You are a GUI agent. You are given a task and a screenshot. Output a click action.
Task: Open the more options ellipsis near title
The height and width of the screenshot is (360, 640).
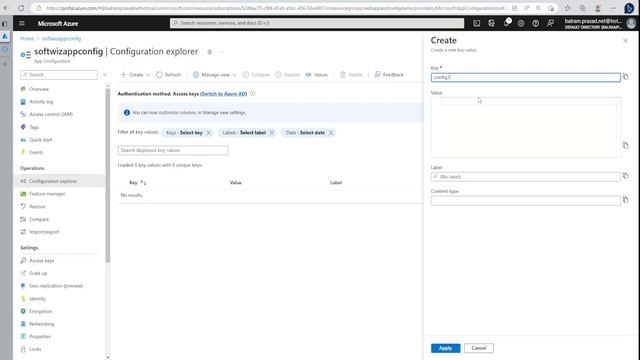tap(222, 52)
